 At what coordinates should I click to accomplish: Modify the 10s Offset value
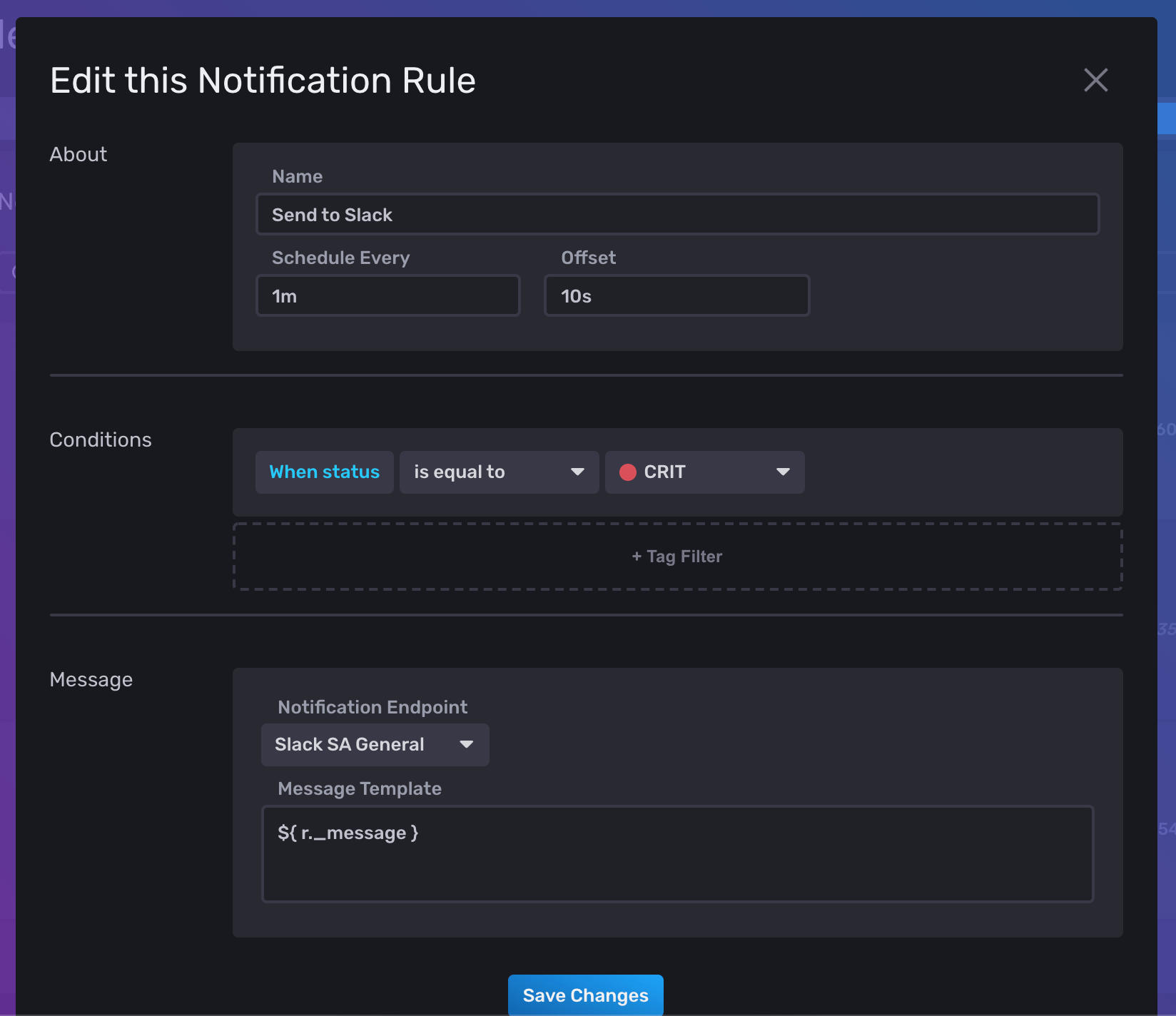(676, 295)
